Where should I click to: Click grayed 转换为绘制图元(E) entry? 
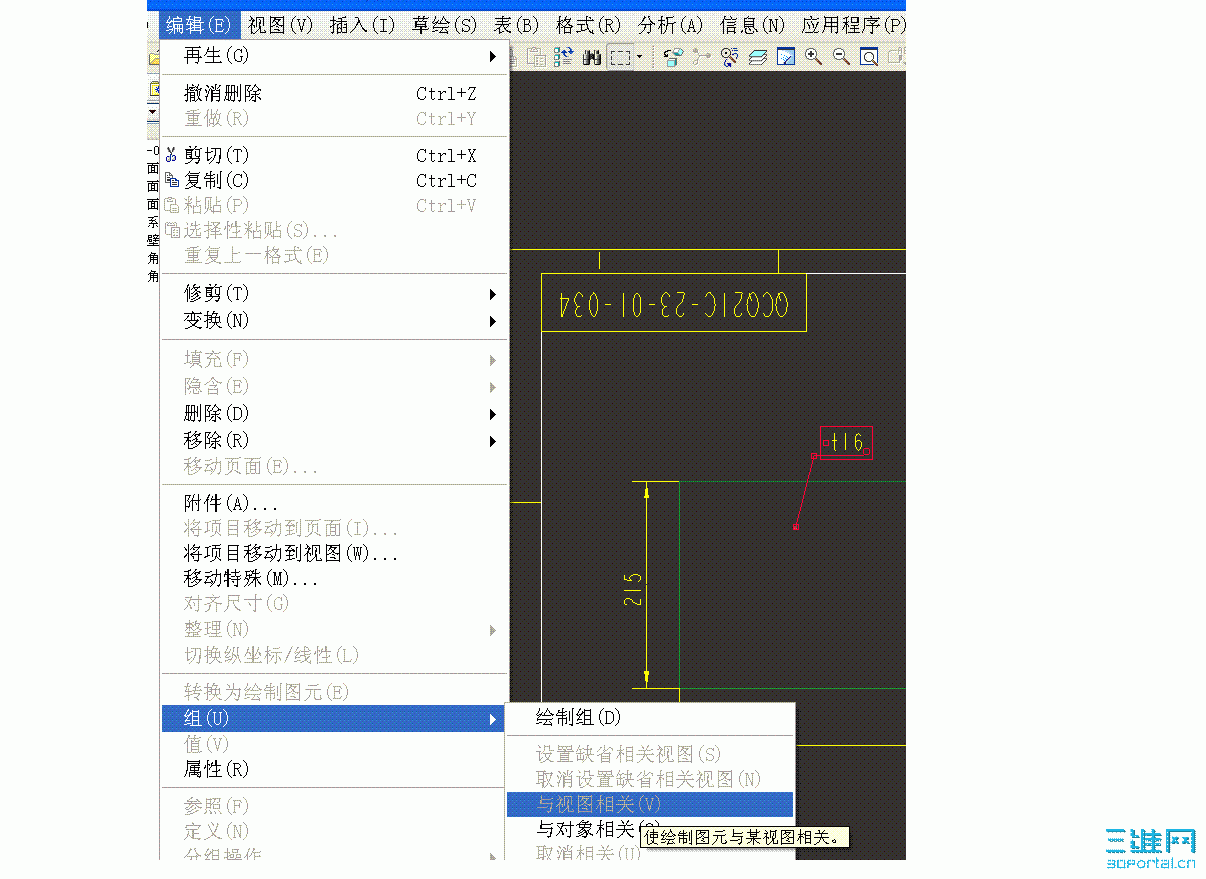(x=334, y=692)
